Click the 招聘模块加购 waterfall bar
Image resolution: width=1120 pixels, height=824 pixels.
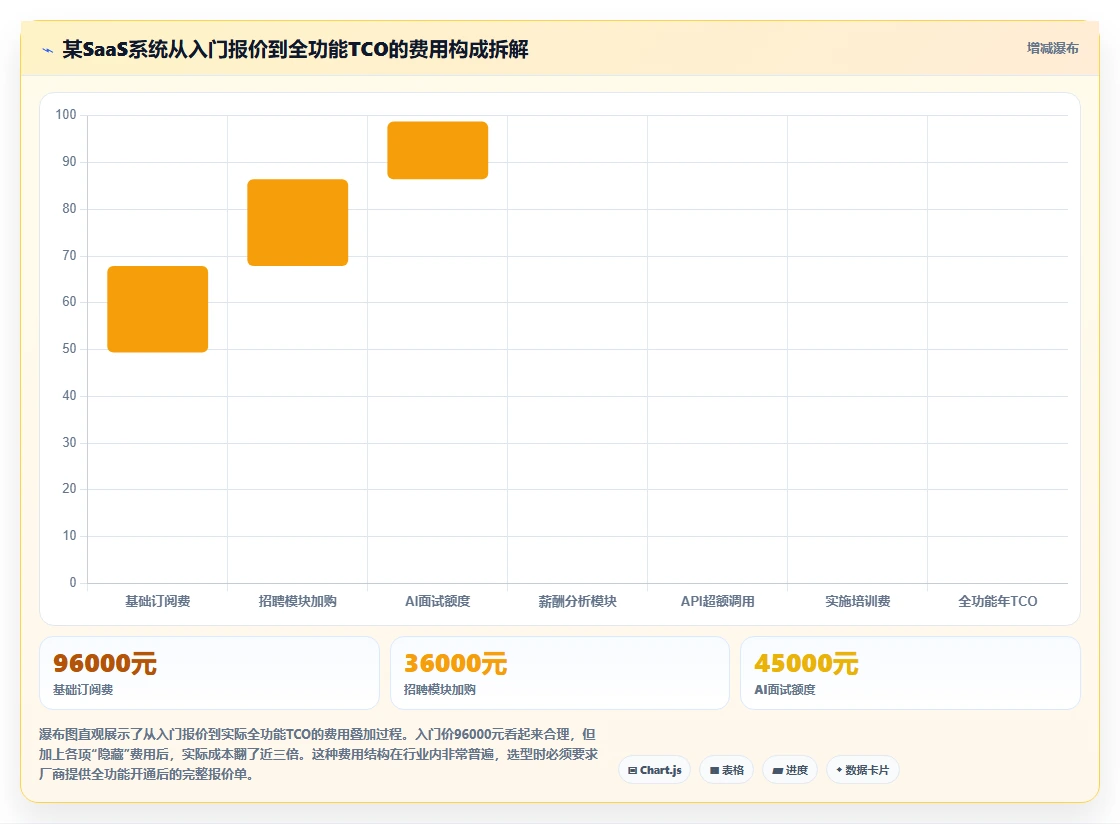(298, 223)
